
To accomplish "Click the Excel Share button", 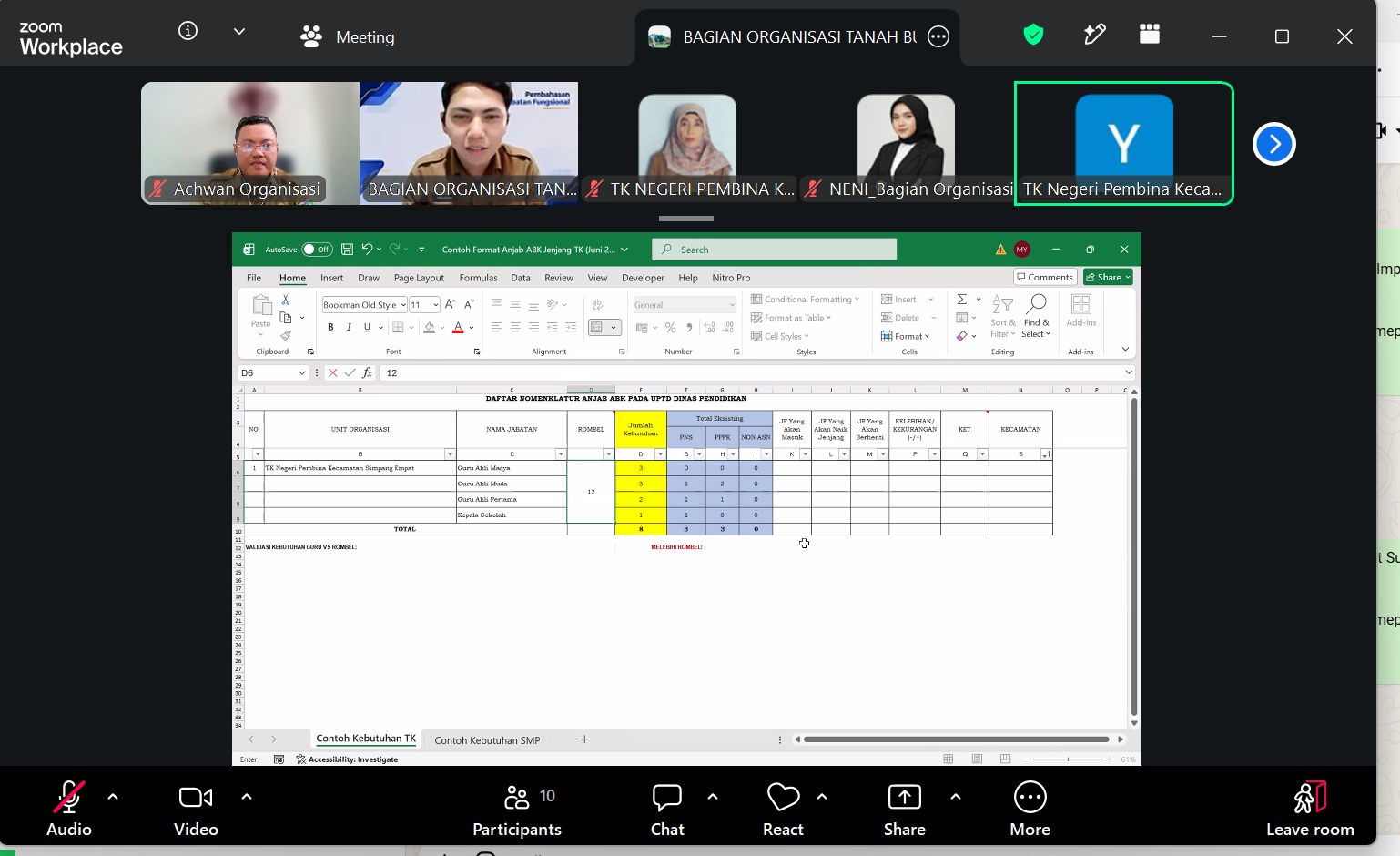I will [1108, 277].
